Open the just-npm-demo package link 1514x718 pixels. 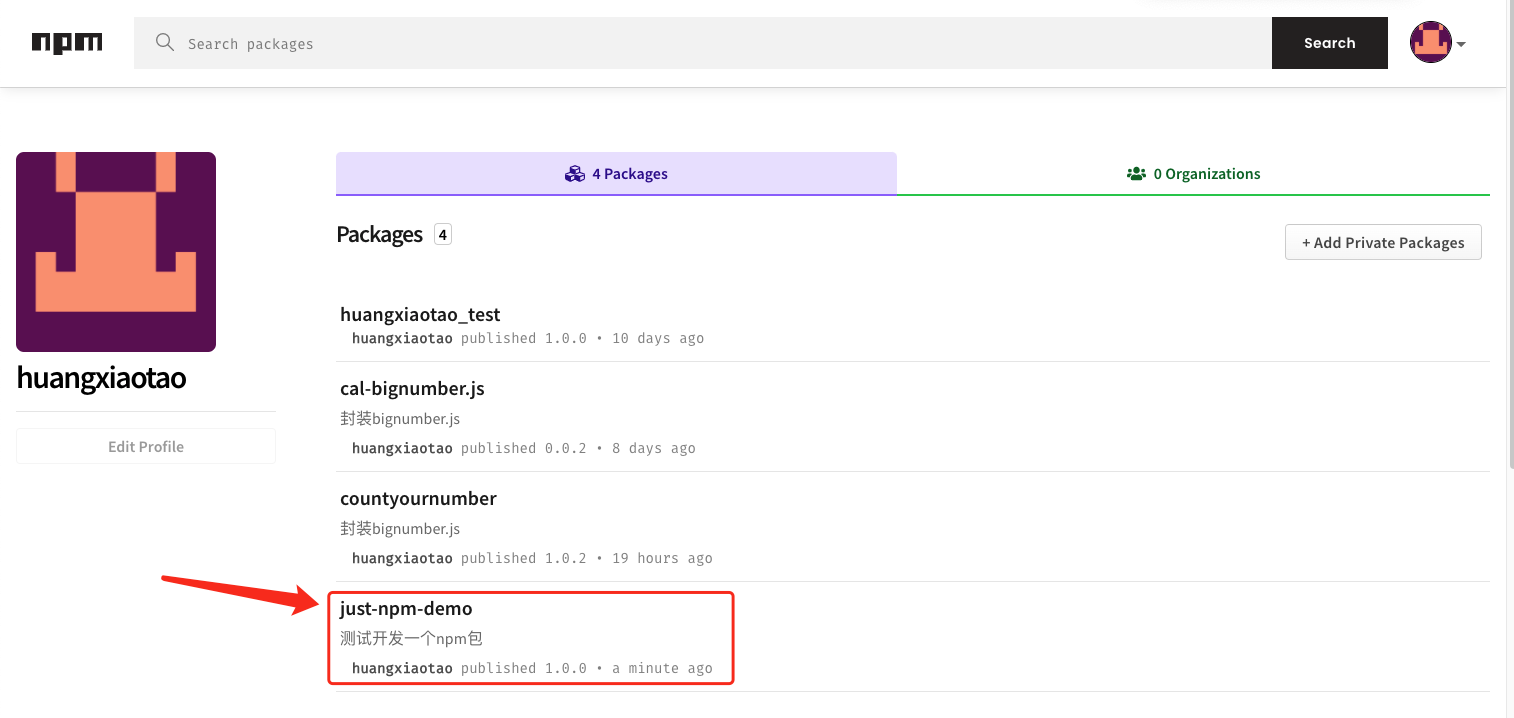406,608
